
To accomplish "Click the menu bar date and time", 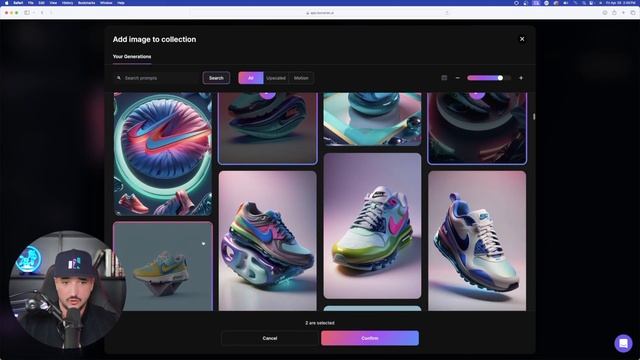I will tap(620, 3).
